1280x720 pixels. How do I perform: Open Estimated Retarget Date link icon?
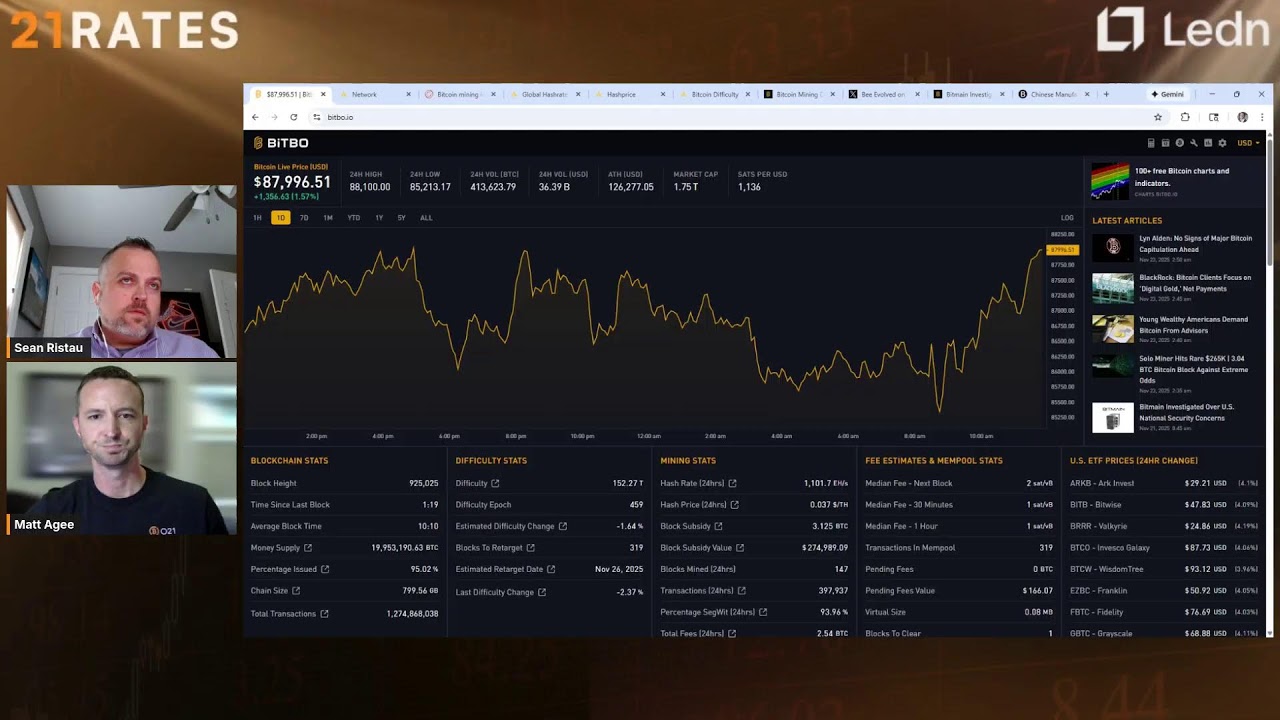[x=551, y=570]
